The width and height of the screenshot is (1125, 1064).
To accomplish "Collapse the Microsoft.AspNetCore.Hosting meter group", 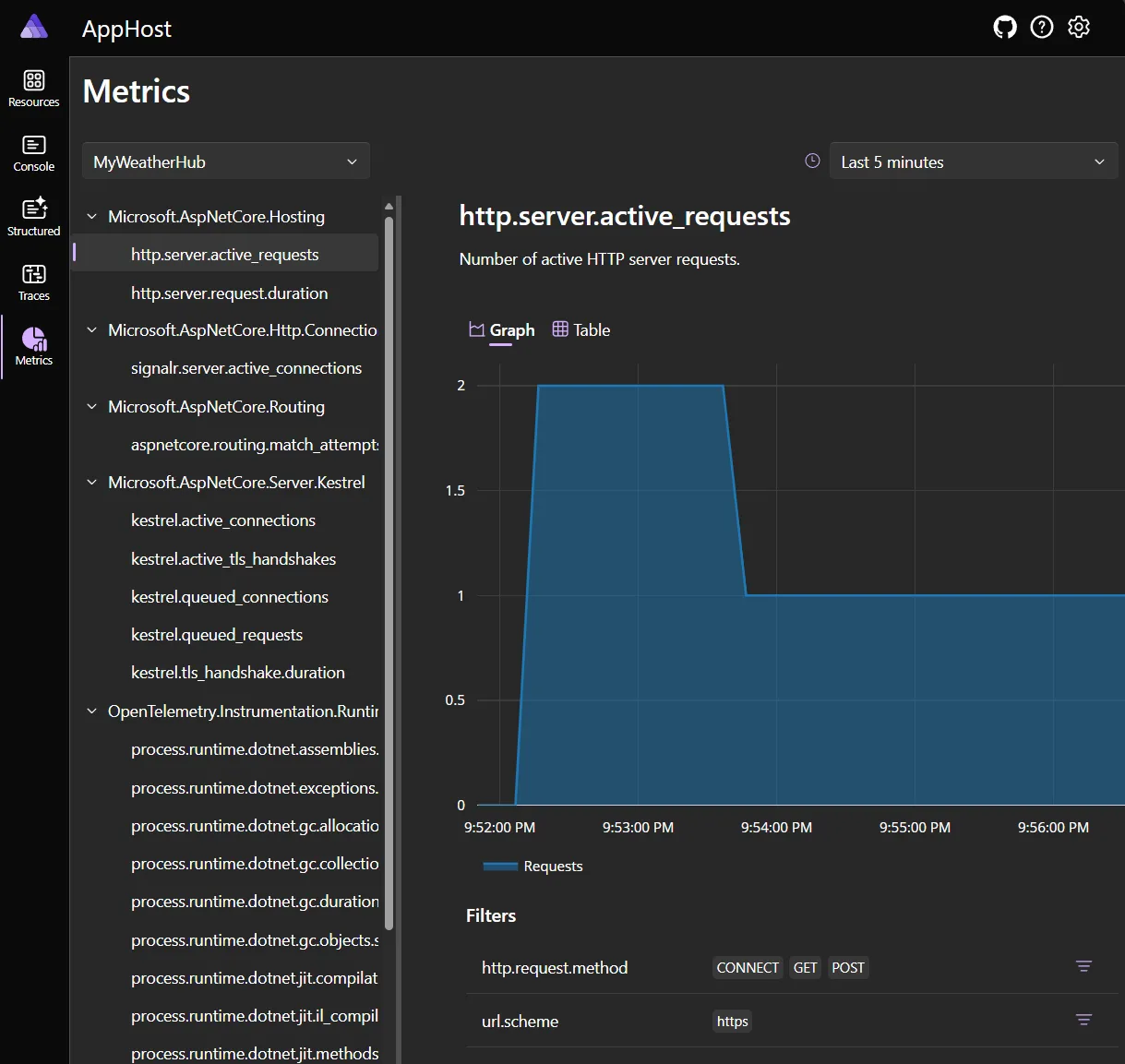I will click(x=91, y=216).
